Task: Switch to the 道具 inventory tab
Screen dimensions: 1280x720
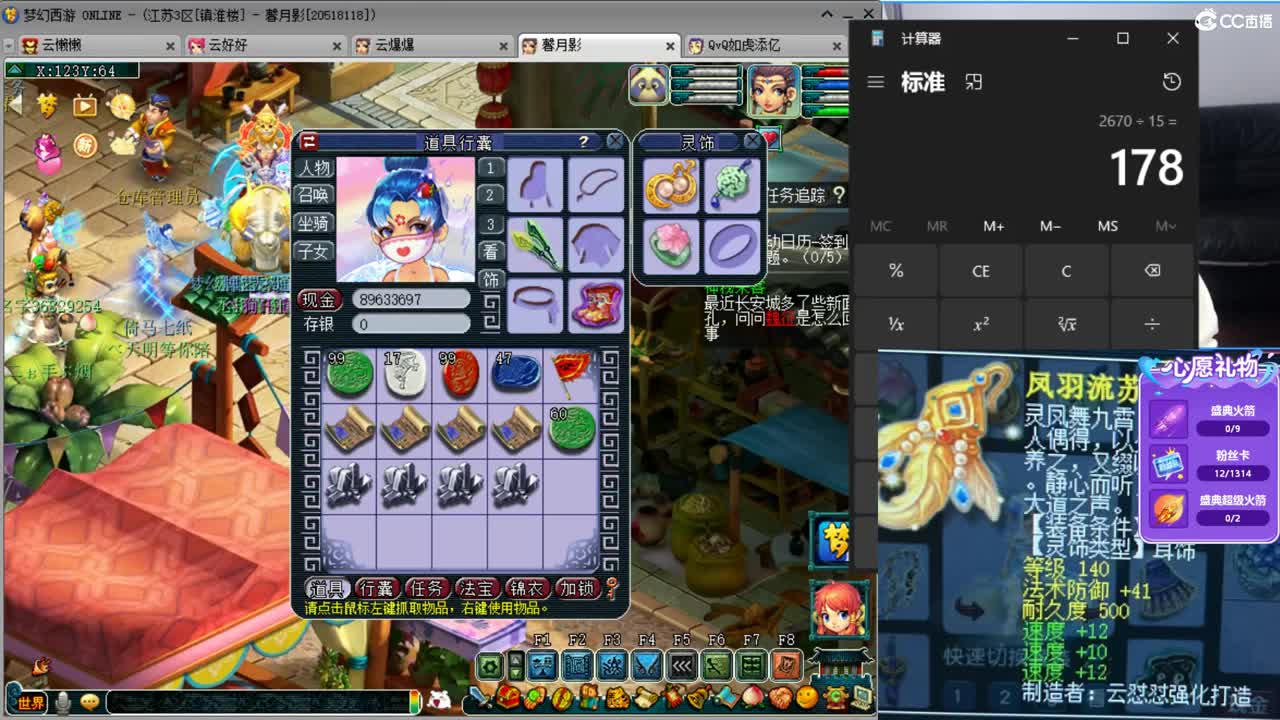Action: (327, 589)
